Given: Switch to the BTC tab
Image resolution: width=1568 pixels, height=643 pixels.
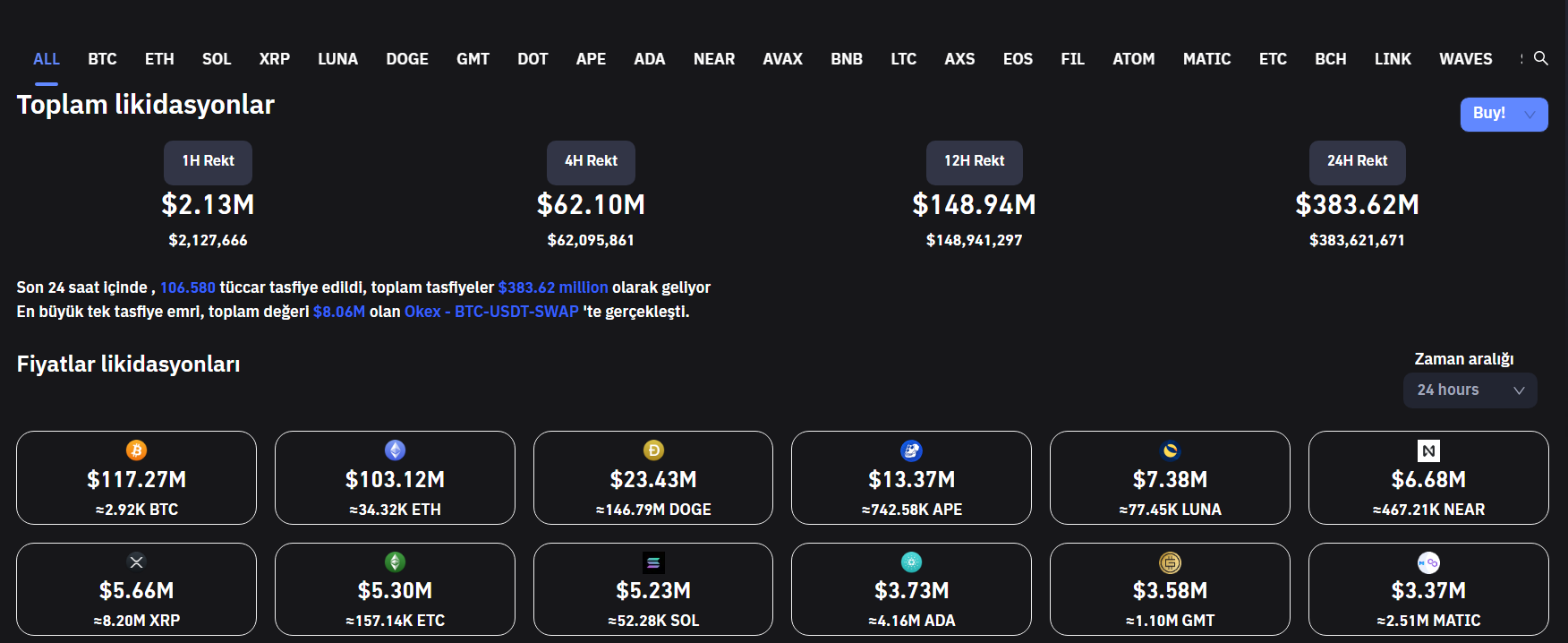Looking at the screenshot, I should [x=102, y=59].
